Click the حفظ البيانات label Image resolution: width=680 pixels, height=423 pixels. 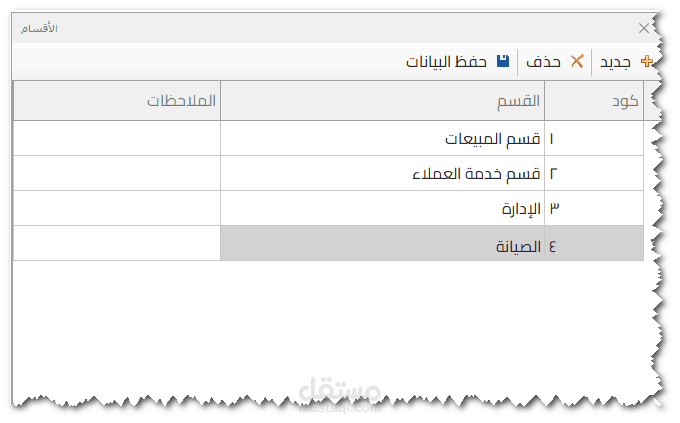pyautogui.click(x=446, y=62)
